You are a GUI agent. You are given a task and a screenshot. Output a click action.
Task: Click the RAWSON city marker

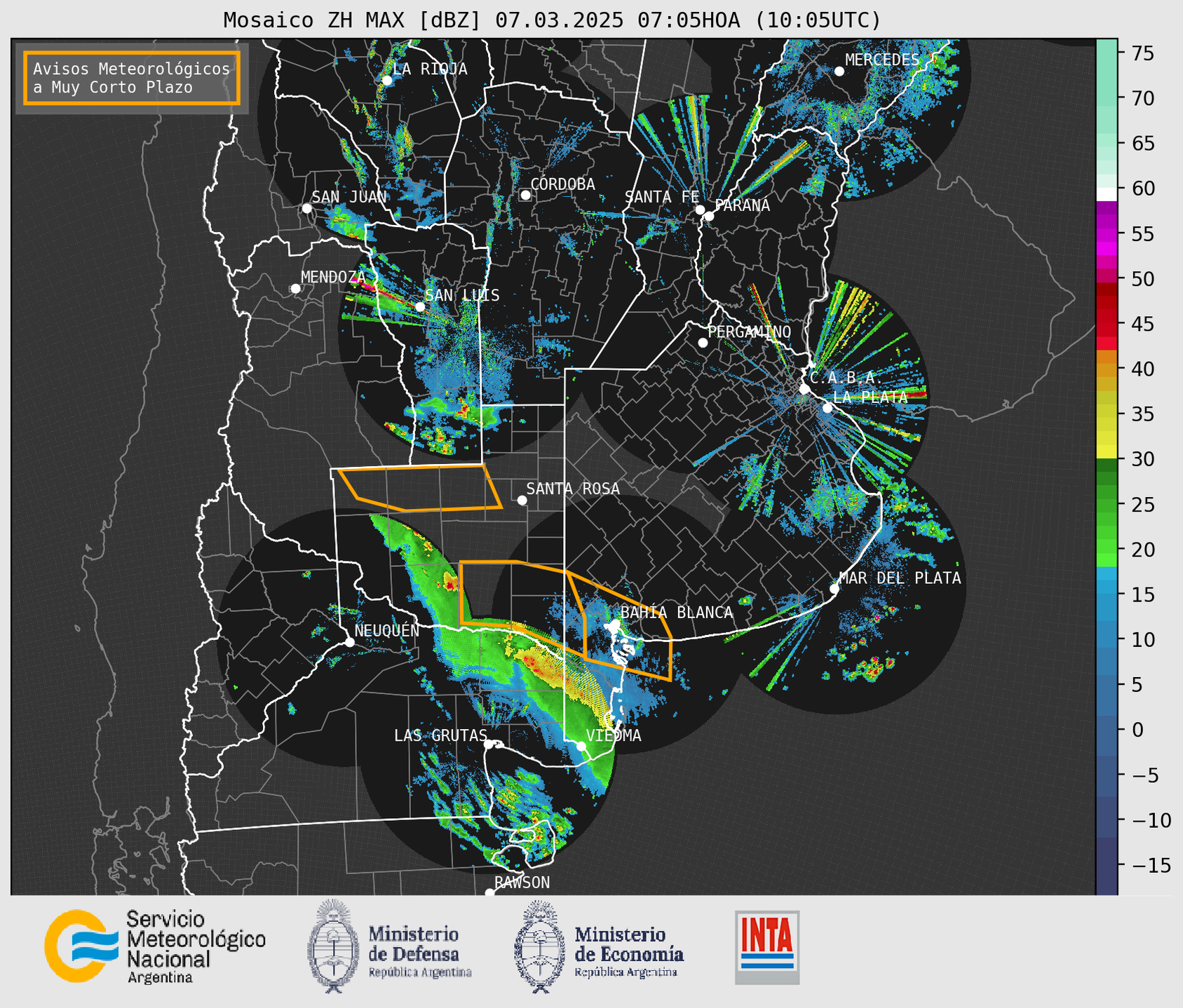pos(489,892)
